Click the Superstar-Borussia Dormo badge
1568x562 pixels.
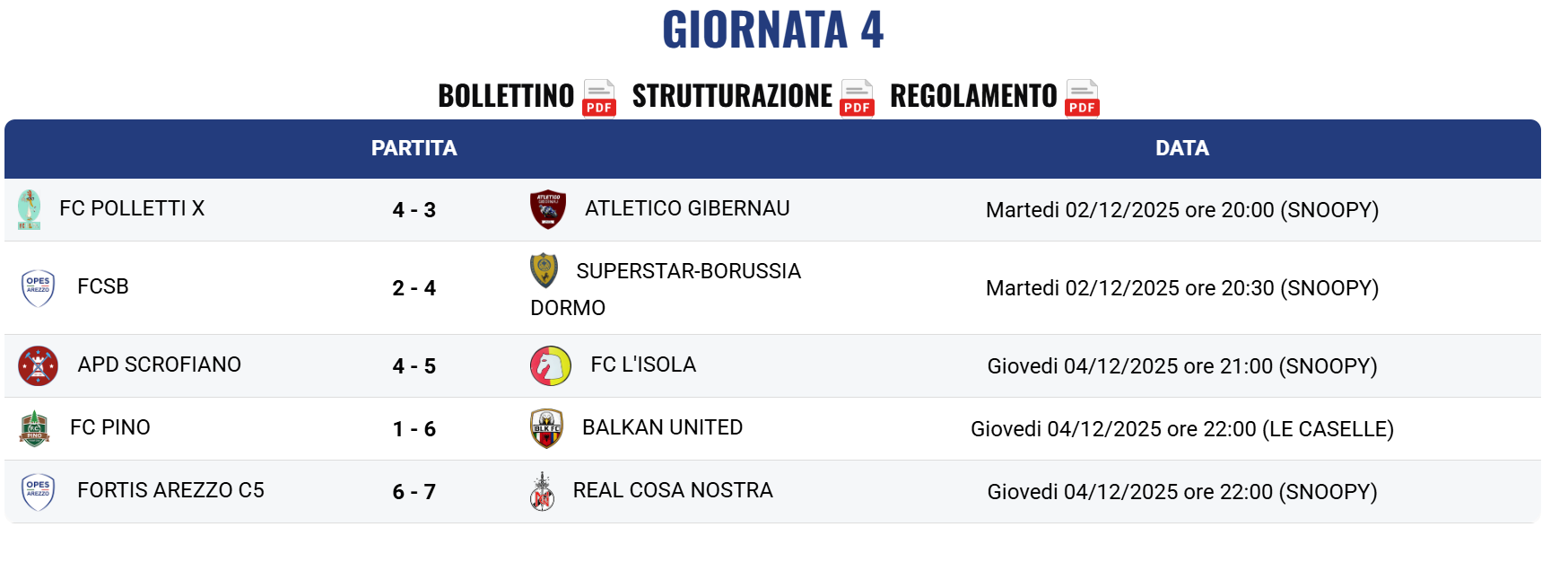[544, 270]
